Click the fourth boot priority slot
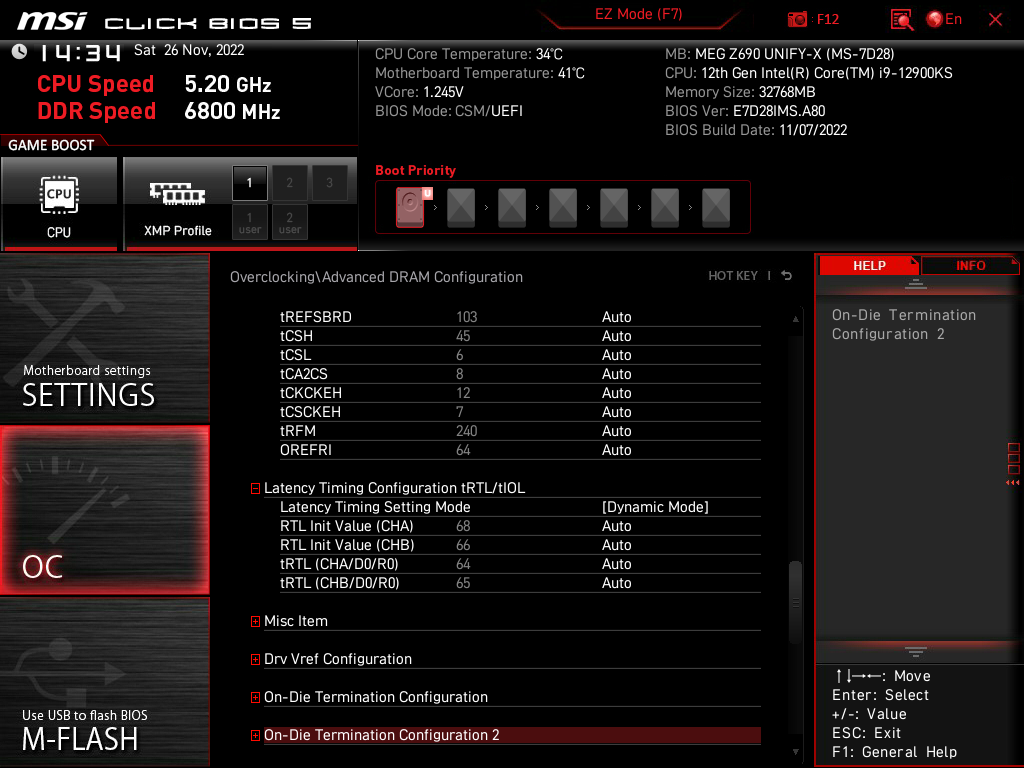This screenshot has width=1024, height=768. click(563, 208)
